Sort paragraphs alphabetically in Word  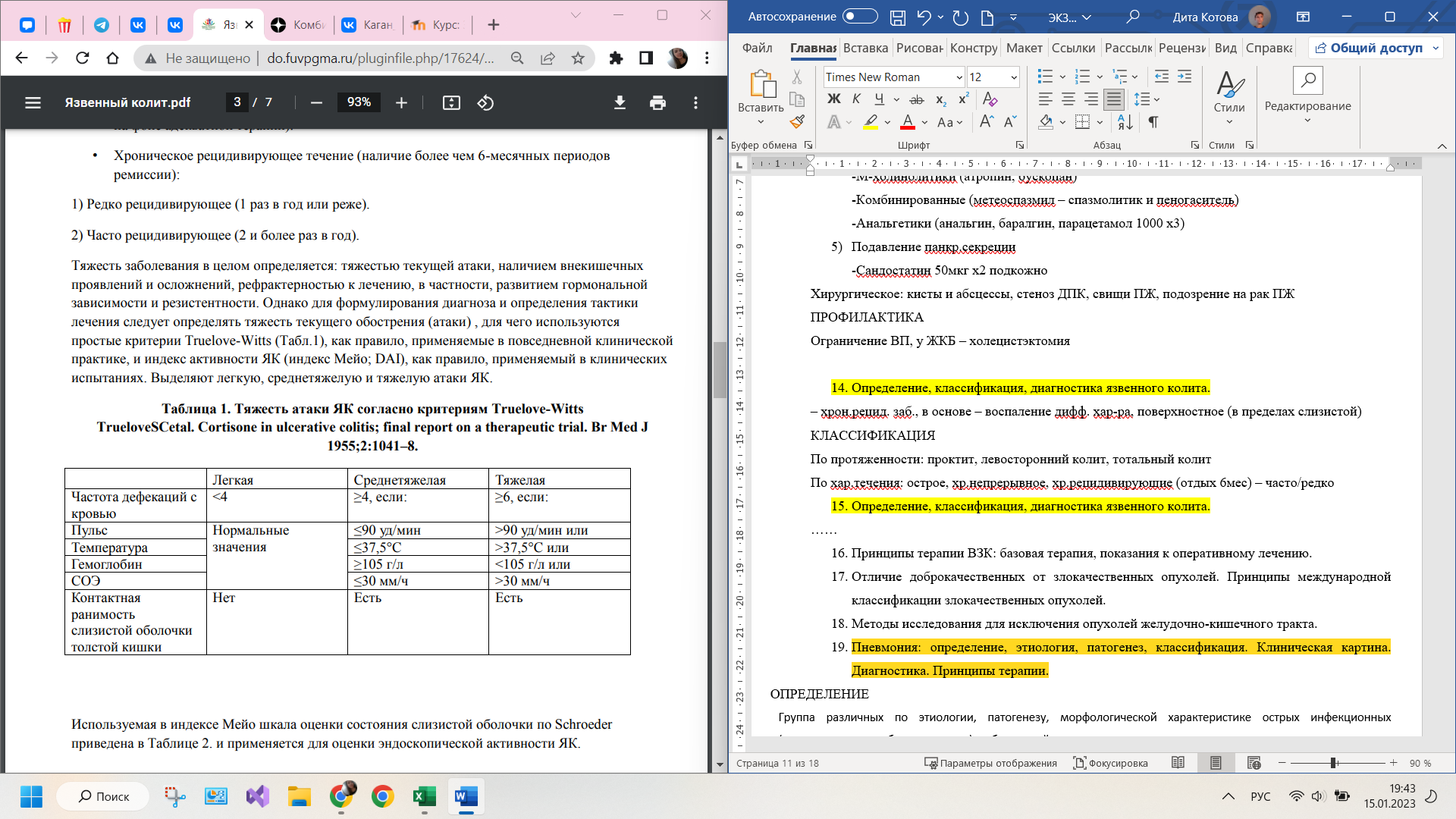1125,121
